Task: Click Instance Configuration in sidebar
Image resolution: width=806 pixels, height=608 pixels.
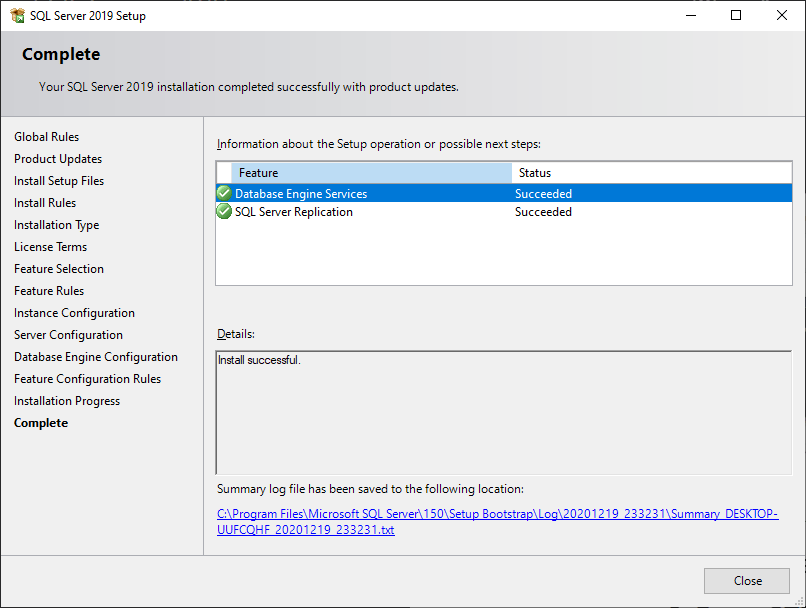Action: pyautogui.click(x=74, y=313)
